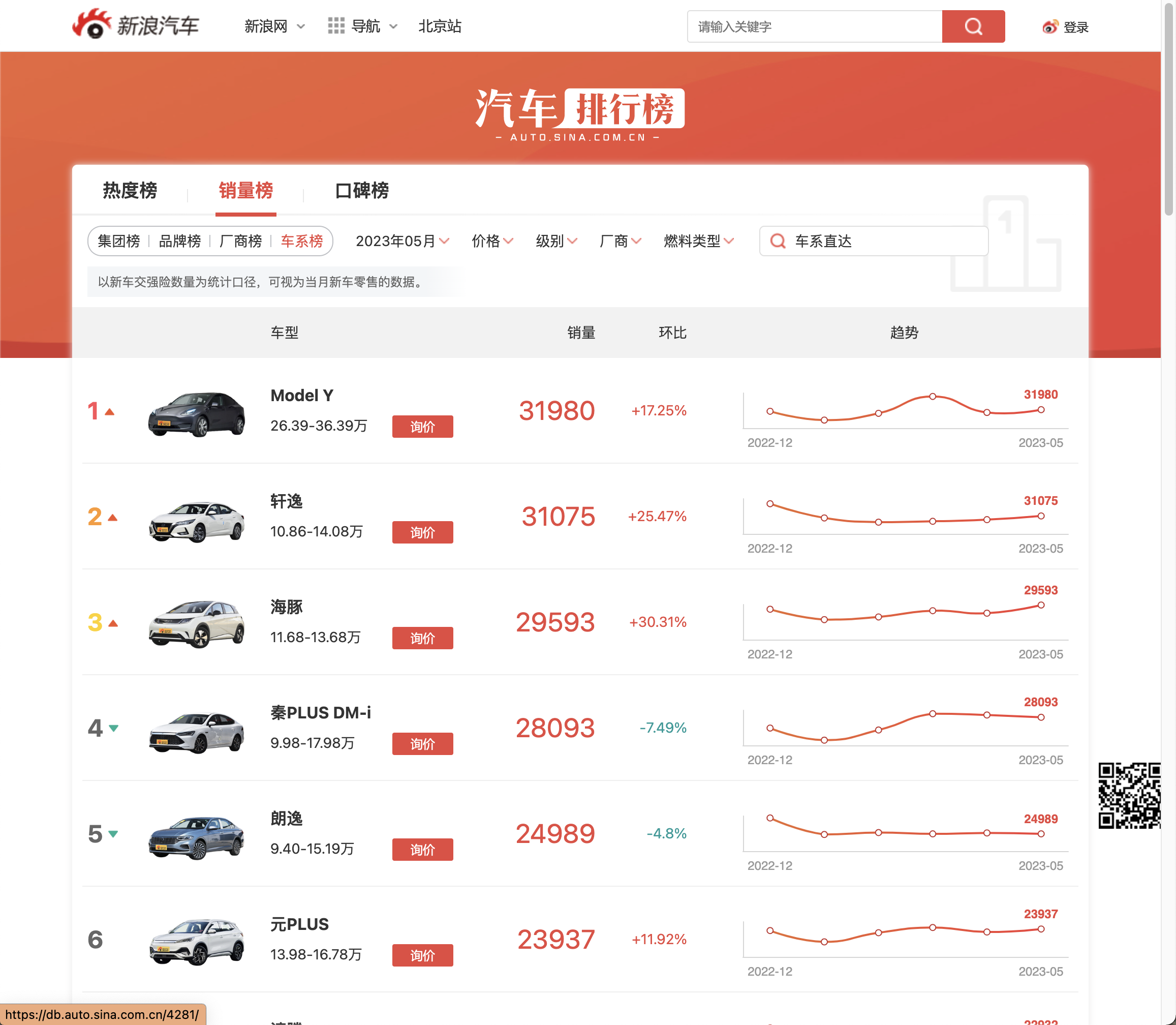Viewport: 1176px width, 1025px height.
Task: Click 海豚 sales figure 29593
Action: 555,622
